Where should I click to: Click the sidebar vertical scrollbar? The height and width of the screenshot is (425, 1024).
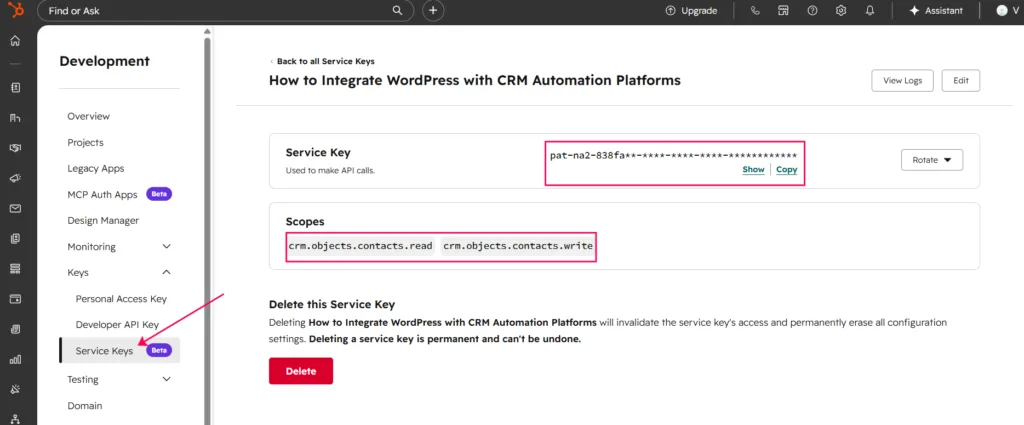[208, 230]
